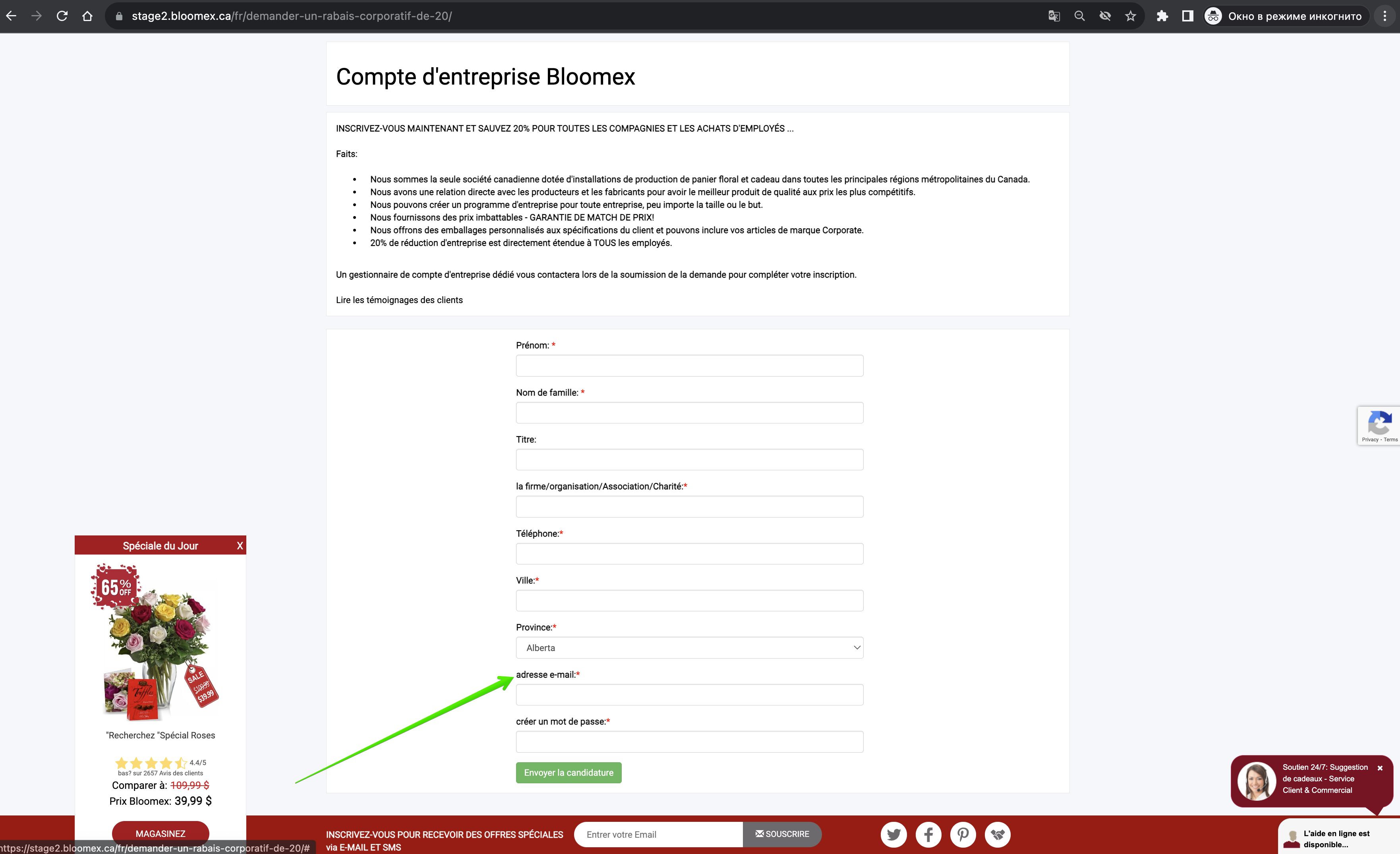Viewport: 1400px width, 854px height.
Task: Click the créer un mot de passe field
Action: point(689,742)
